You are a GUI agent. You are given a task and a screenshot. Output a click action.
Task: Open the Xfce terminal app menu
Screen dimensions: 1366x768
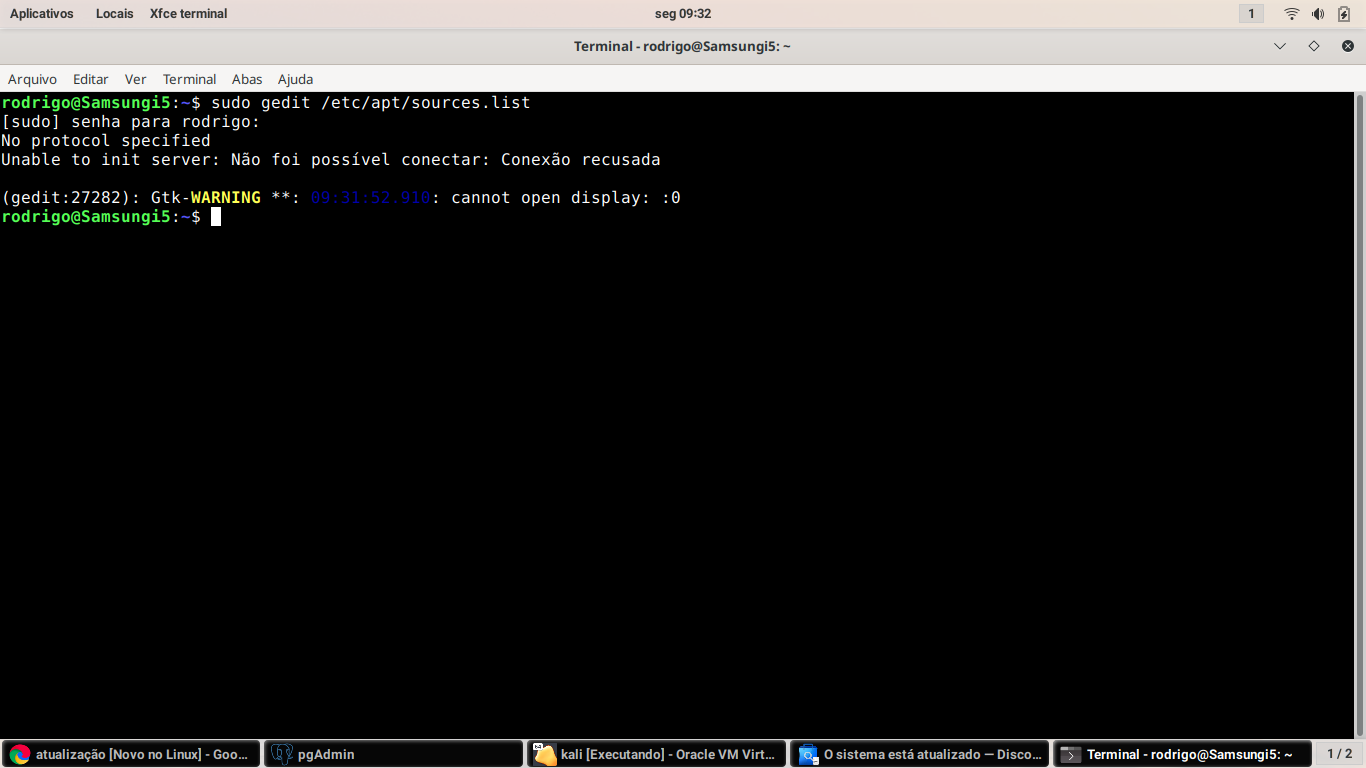[188, 14]
